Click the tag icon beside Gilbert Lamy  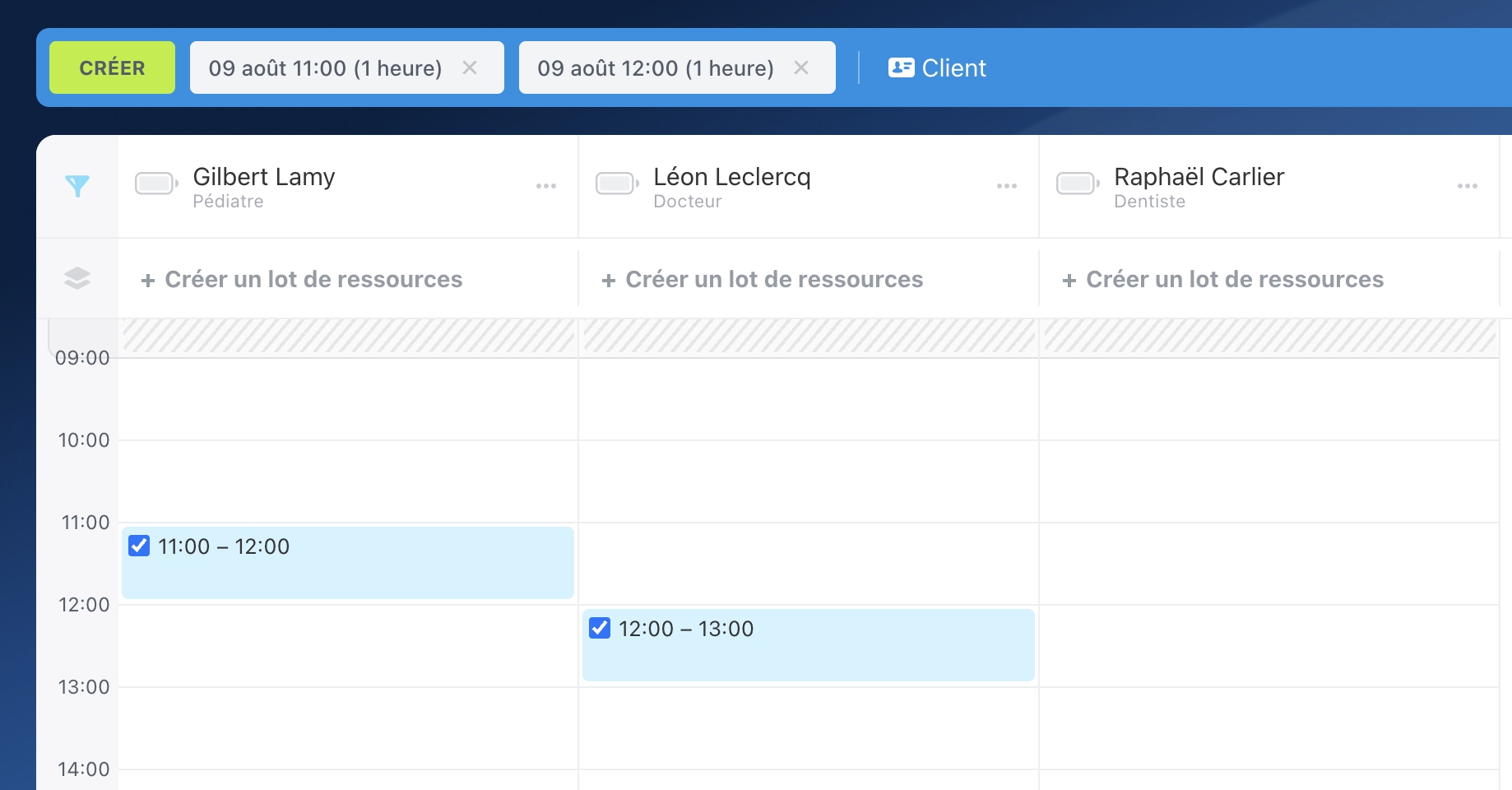(x=156, y=184)
